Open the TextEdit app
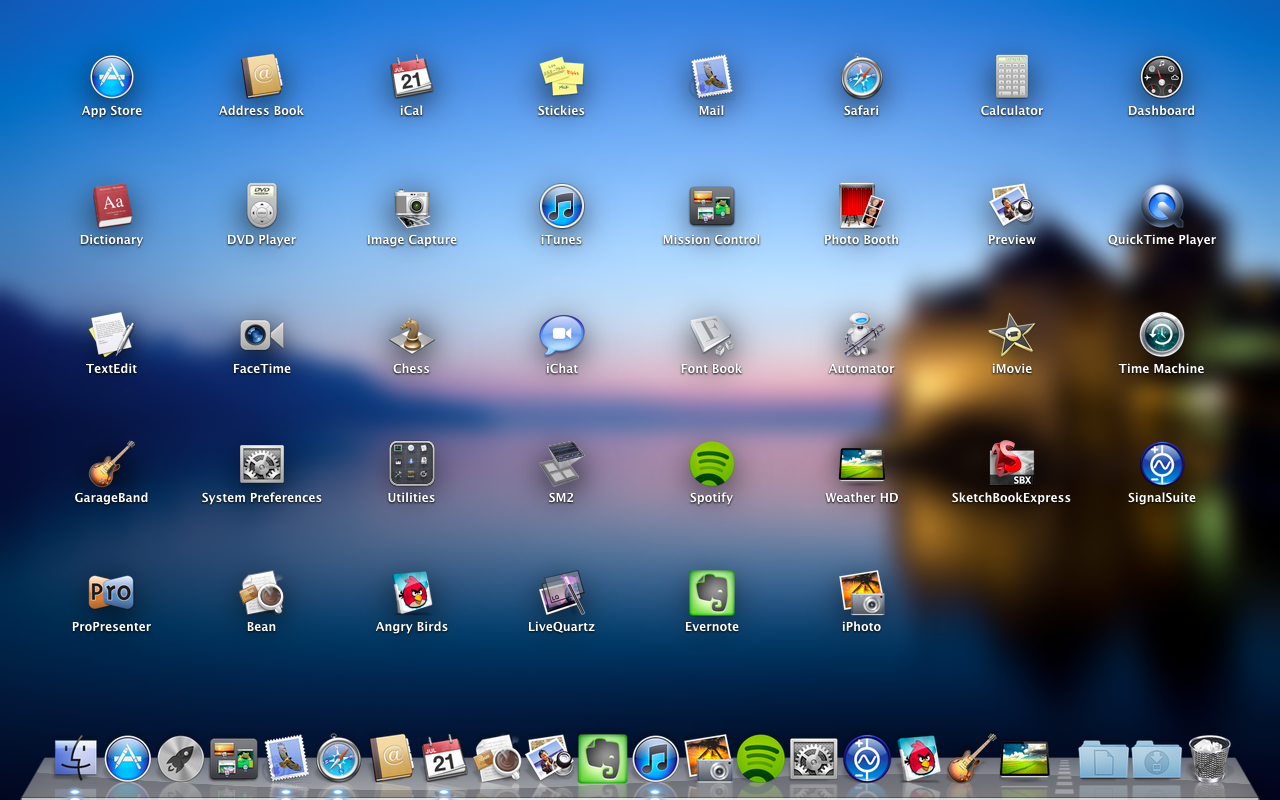 coord(112,336)
